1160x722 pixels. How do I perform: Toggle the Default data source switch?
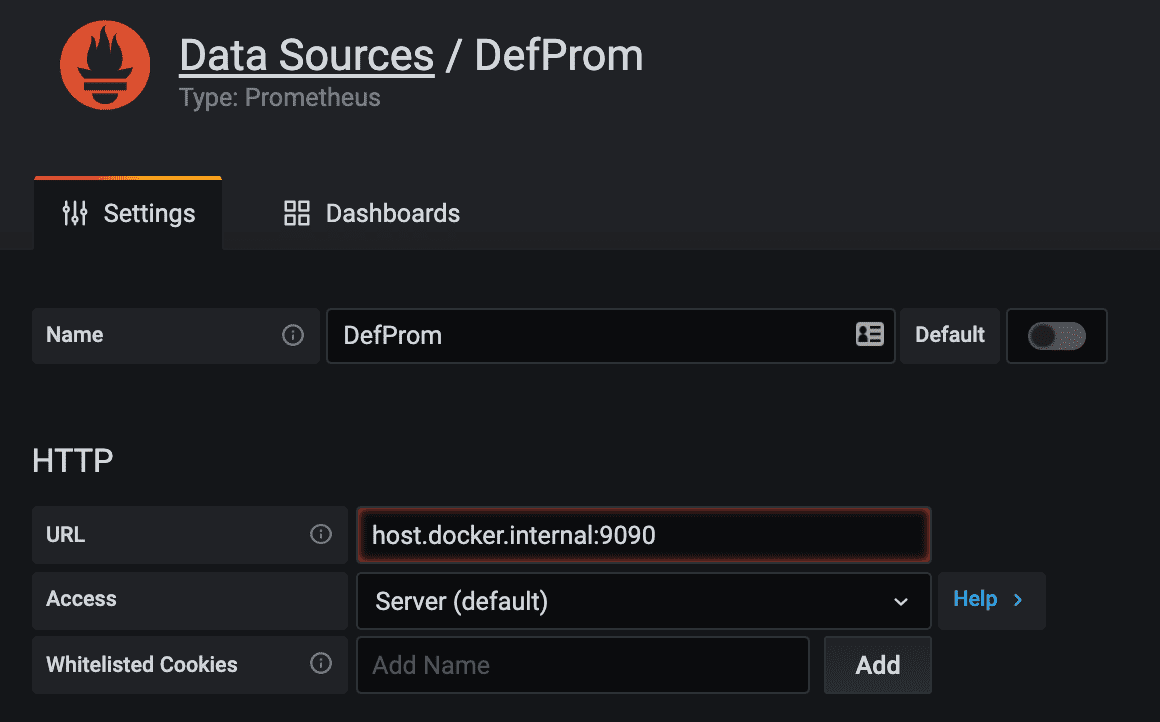click(1057, 336)
